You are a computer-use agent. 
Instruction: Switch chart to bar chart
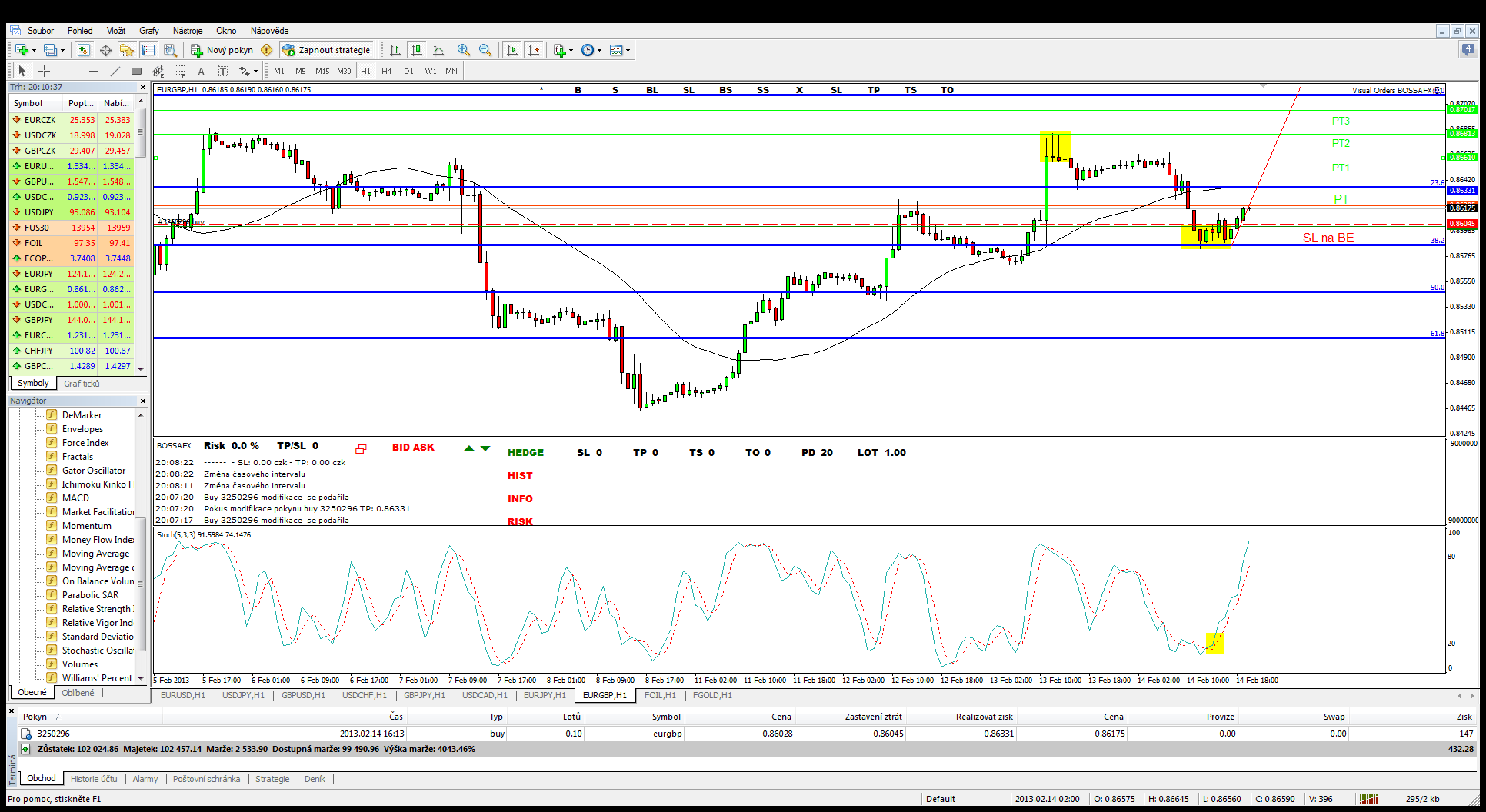(395, 50)
